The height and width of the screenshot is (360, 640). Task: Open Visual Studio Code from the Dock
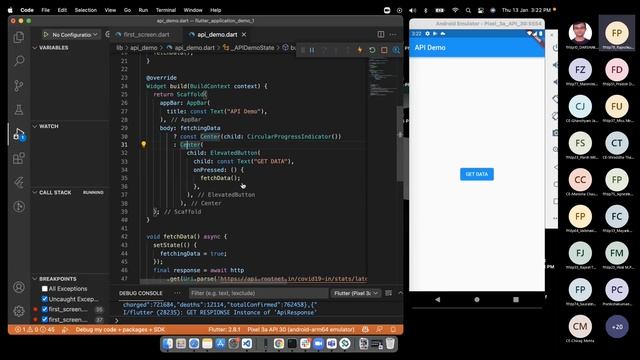[x=247, y=344]
